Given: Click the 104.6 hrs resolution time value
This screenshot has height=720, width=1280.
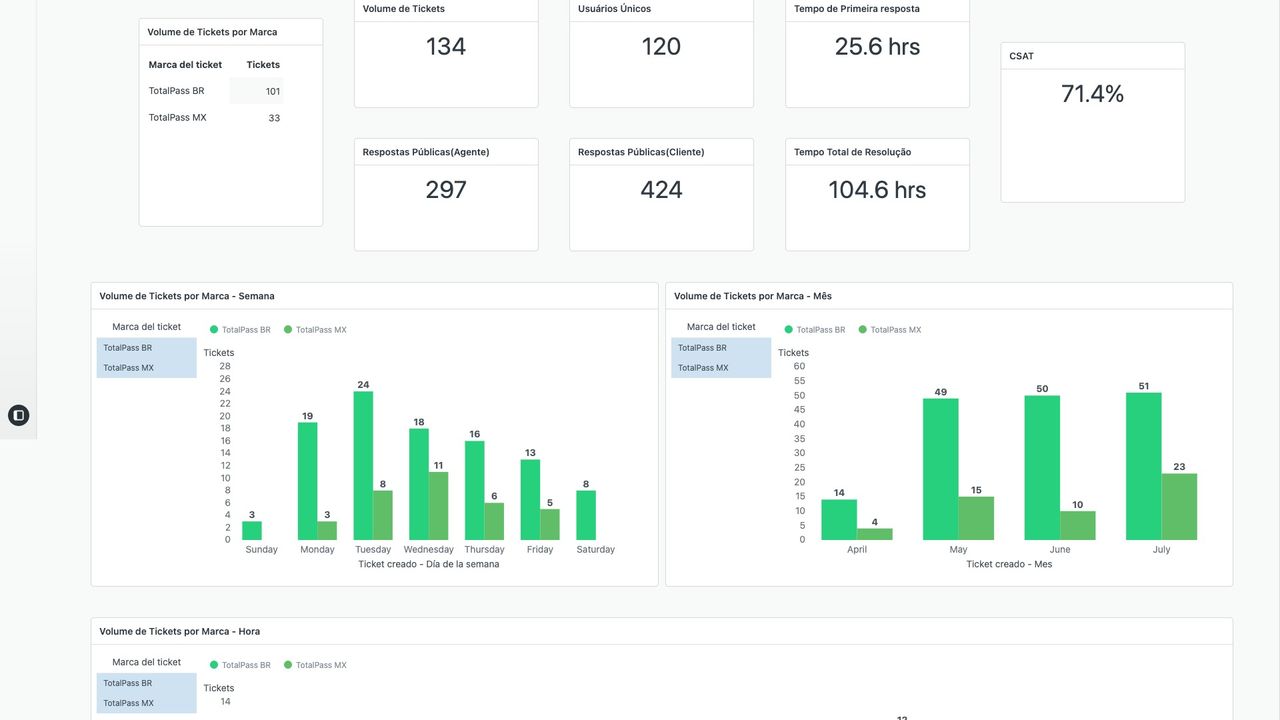Looking at the screenshot, I should pyautogui.click(x=877, y=190).
